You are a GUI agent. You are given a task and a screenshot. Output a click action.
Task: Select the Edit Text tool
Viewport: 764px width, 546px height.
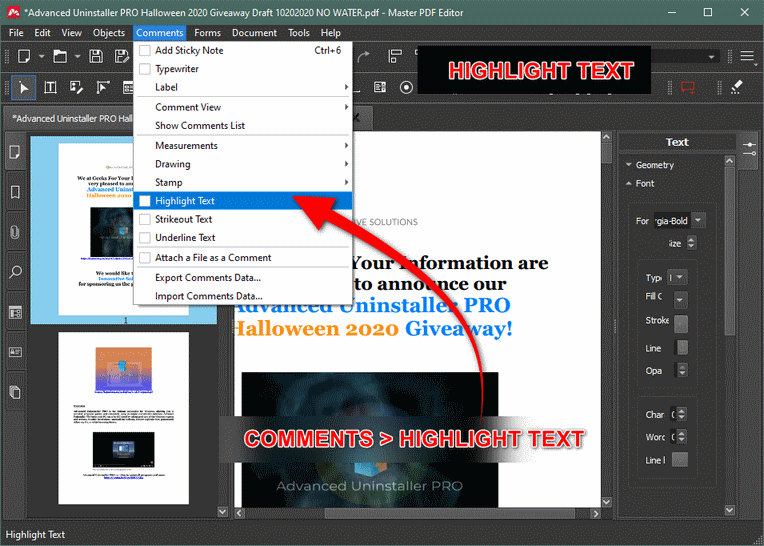coord(50,88)
